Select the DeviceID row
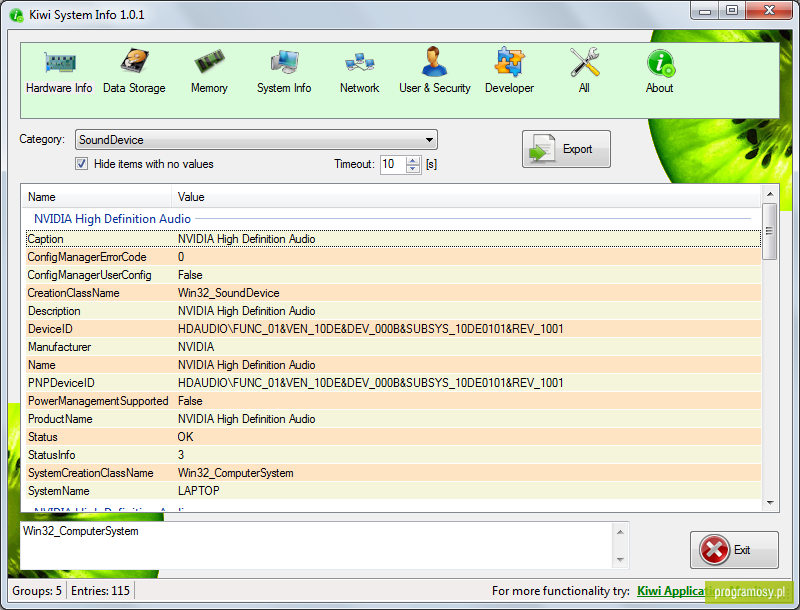The height and width of the screenshot is (610, 800). (x=393, y=329)
